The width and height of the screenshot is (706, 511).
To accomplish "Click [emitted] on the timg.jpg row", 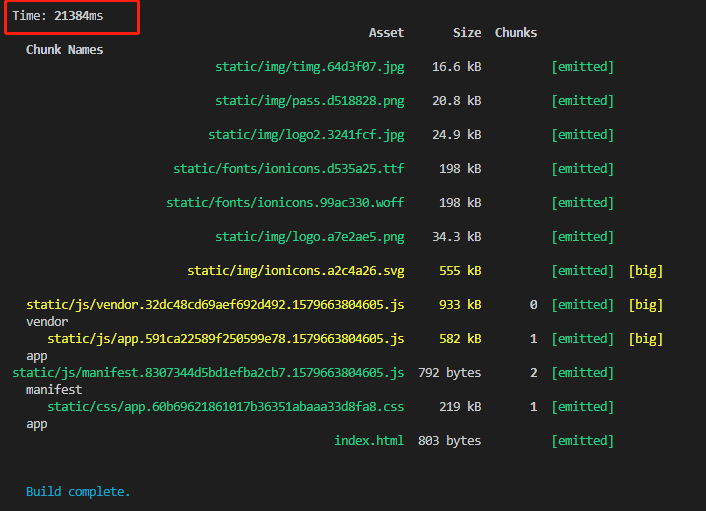I will (583, 67).
